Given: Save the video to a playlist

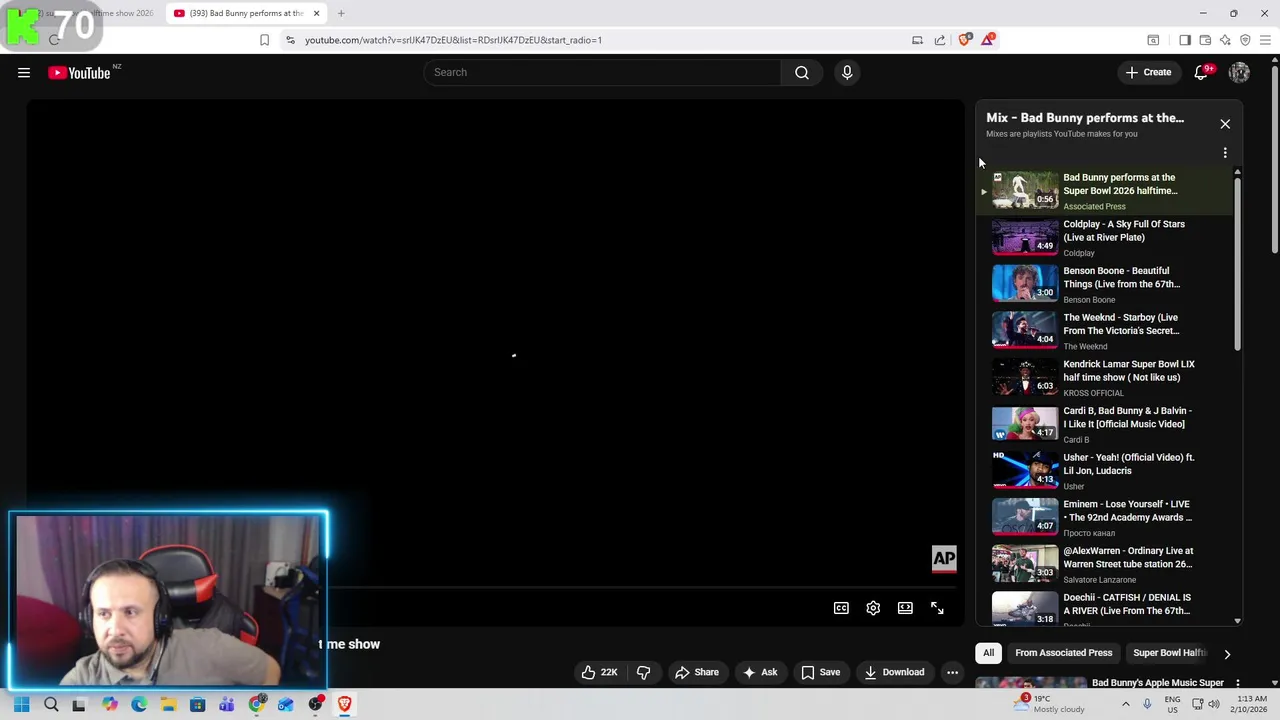Looking at the screenshot, I should pos(820,672).
